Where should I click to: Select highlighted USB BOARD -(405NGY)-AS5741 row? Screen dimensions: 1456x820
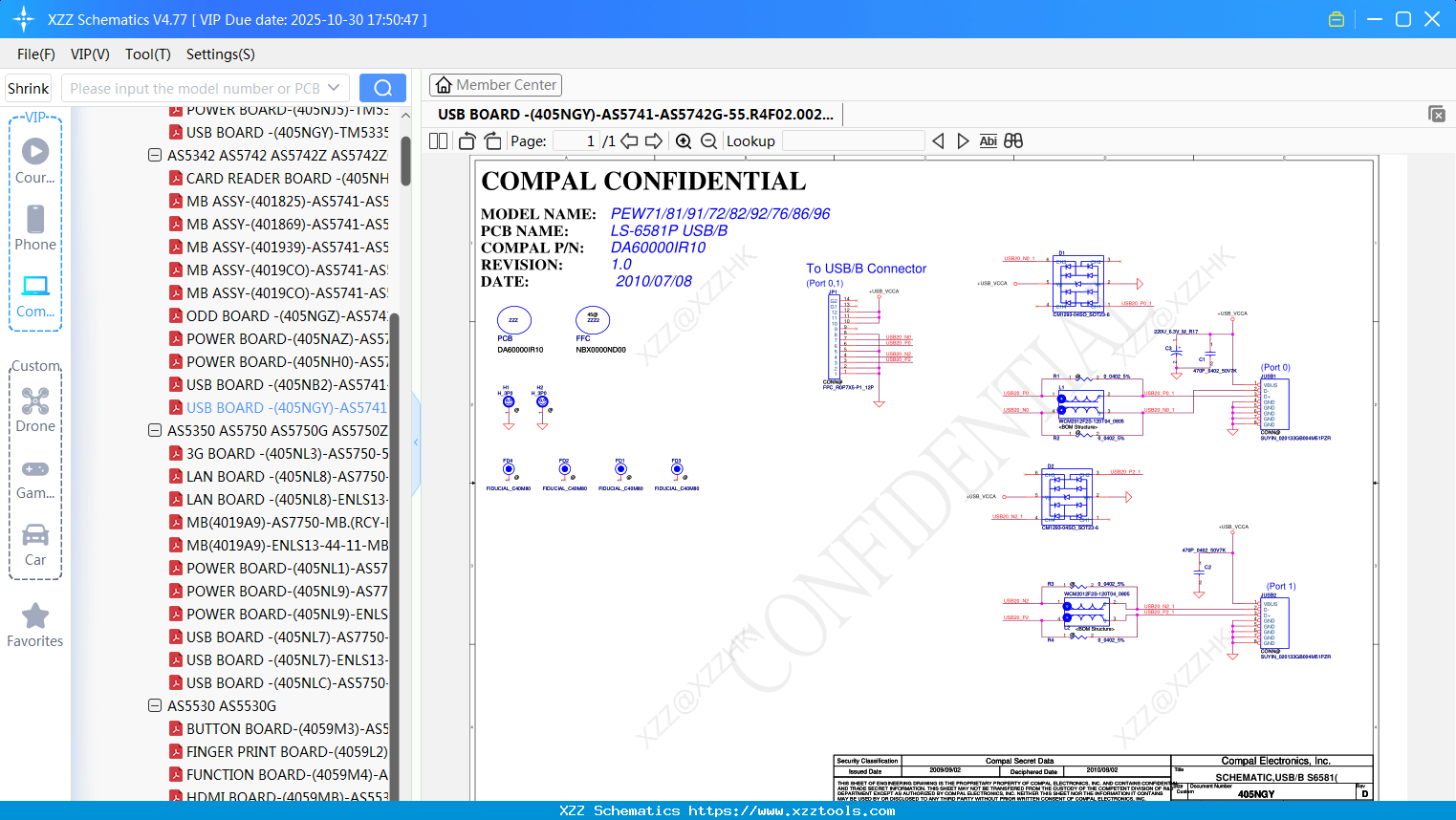288,407
